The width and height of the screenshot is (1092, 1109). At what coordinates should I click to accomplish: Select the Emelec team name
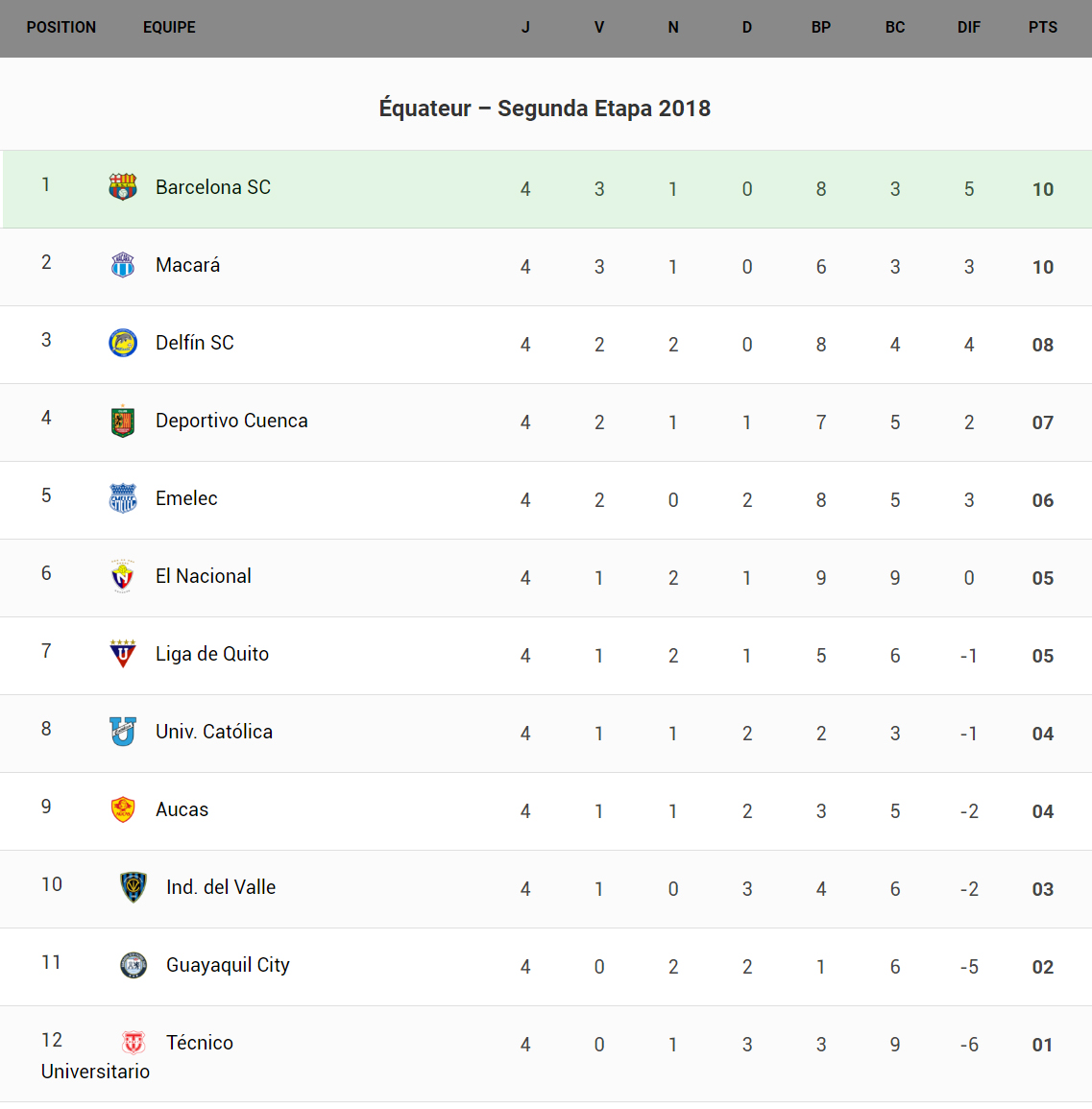point(186,498)
